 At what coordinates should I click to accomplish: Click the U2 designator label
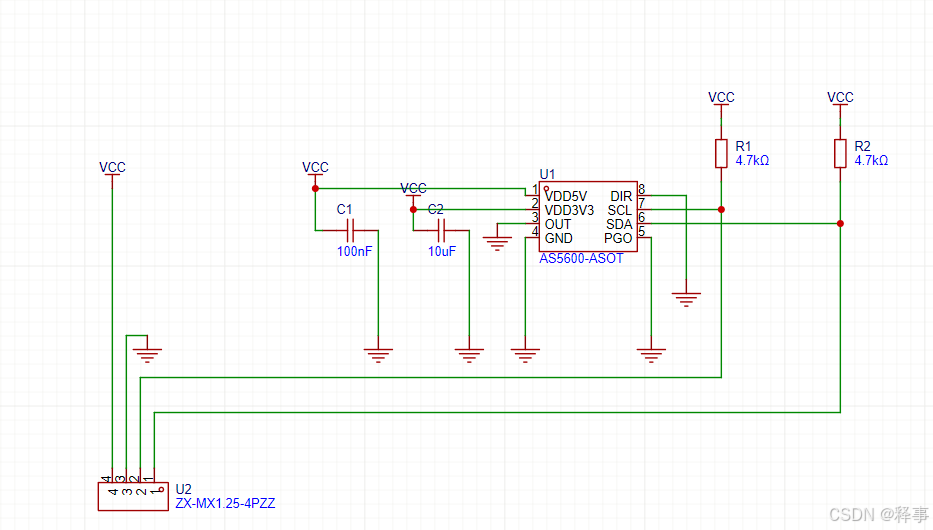coord(183,489)
